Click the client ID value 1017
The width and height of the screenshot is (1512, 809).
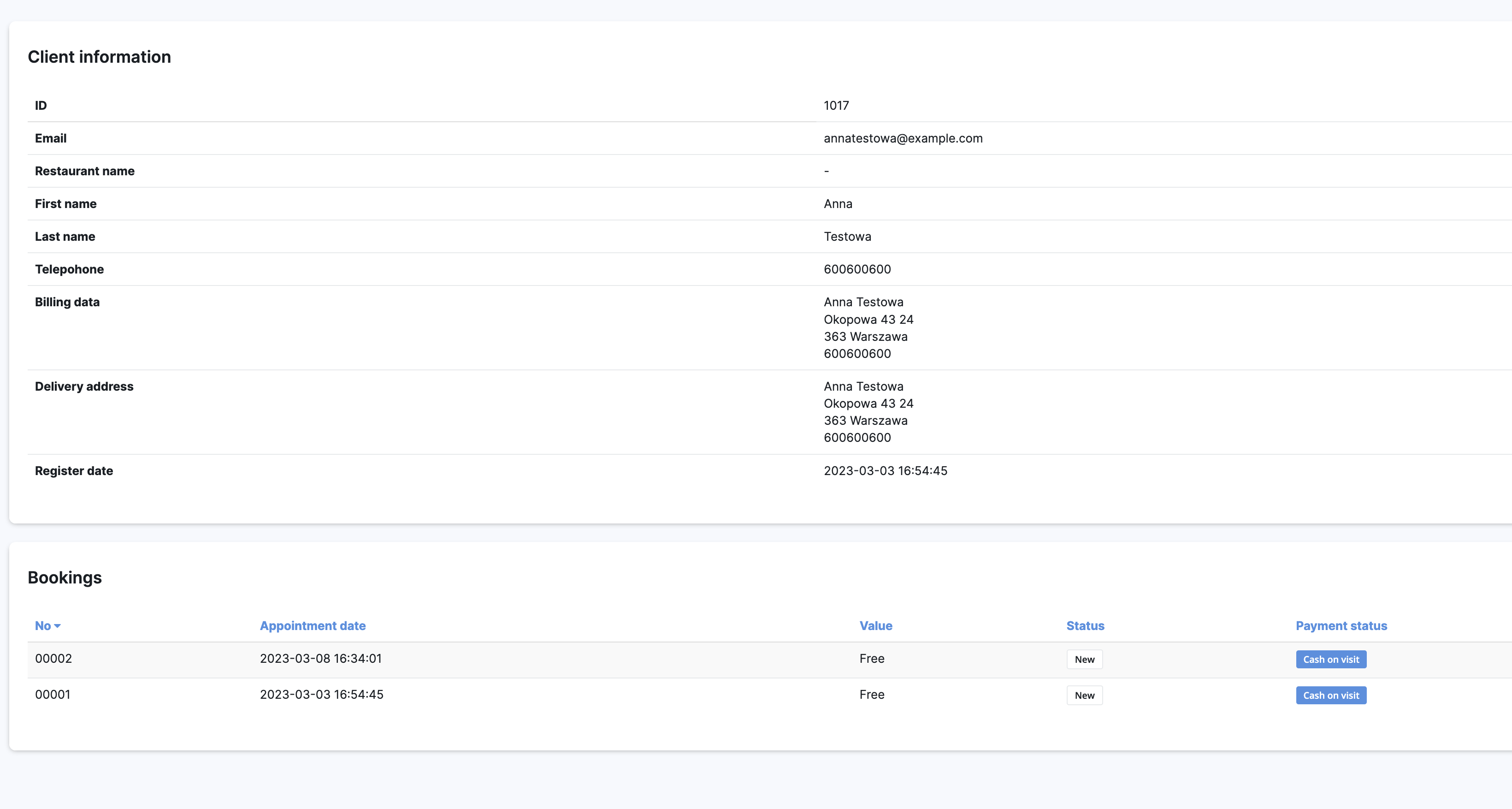[x=836, y=106]
